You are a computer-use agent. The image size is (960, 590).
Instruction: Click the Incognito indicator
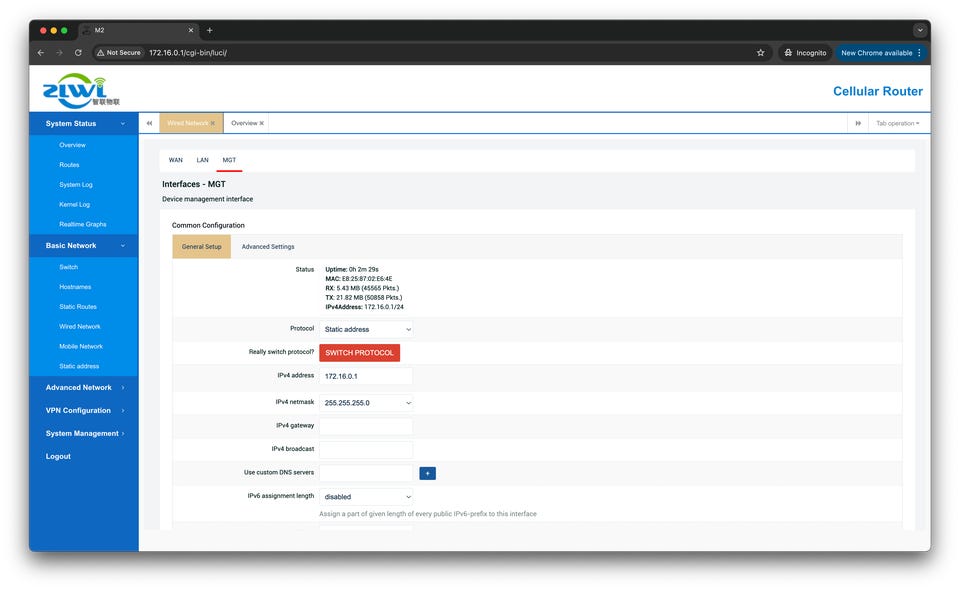click(x=805, y=53)
